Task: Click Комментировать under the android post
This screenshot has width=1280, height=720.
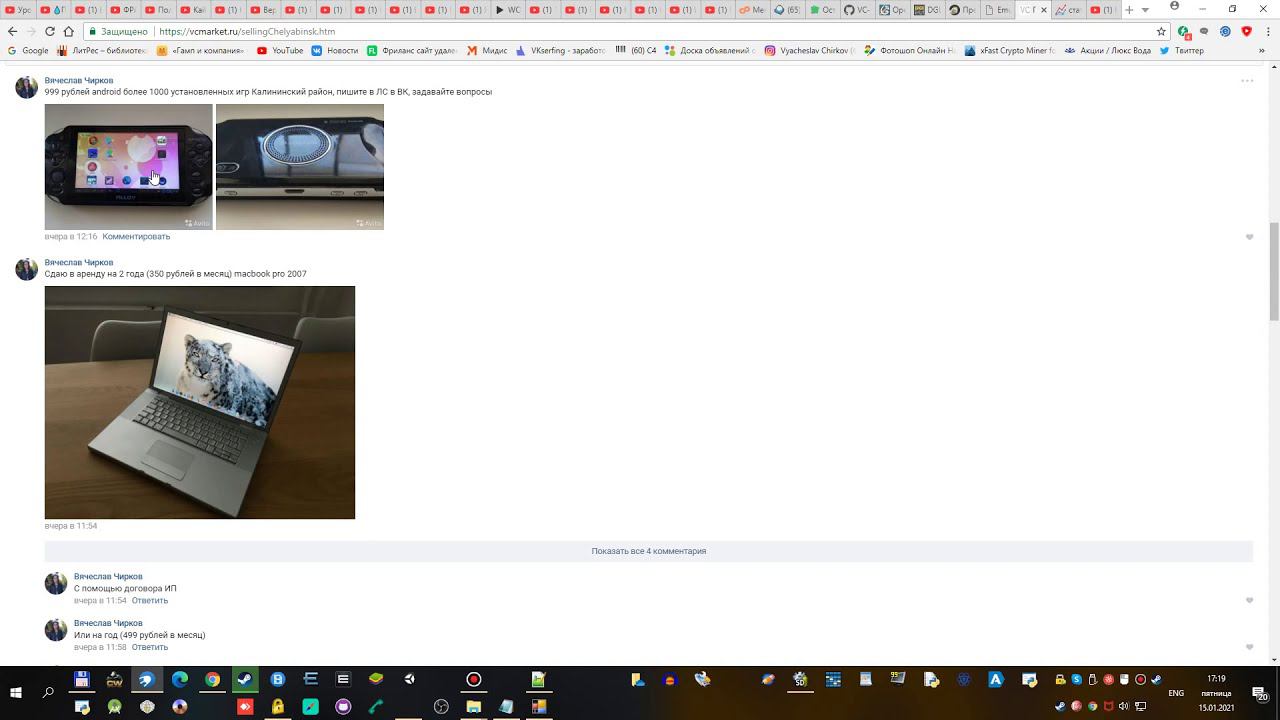Action: tap(136, 237)
